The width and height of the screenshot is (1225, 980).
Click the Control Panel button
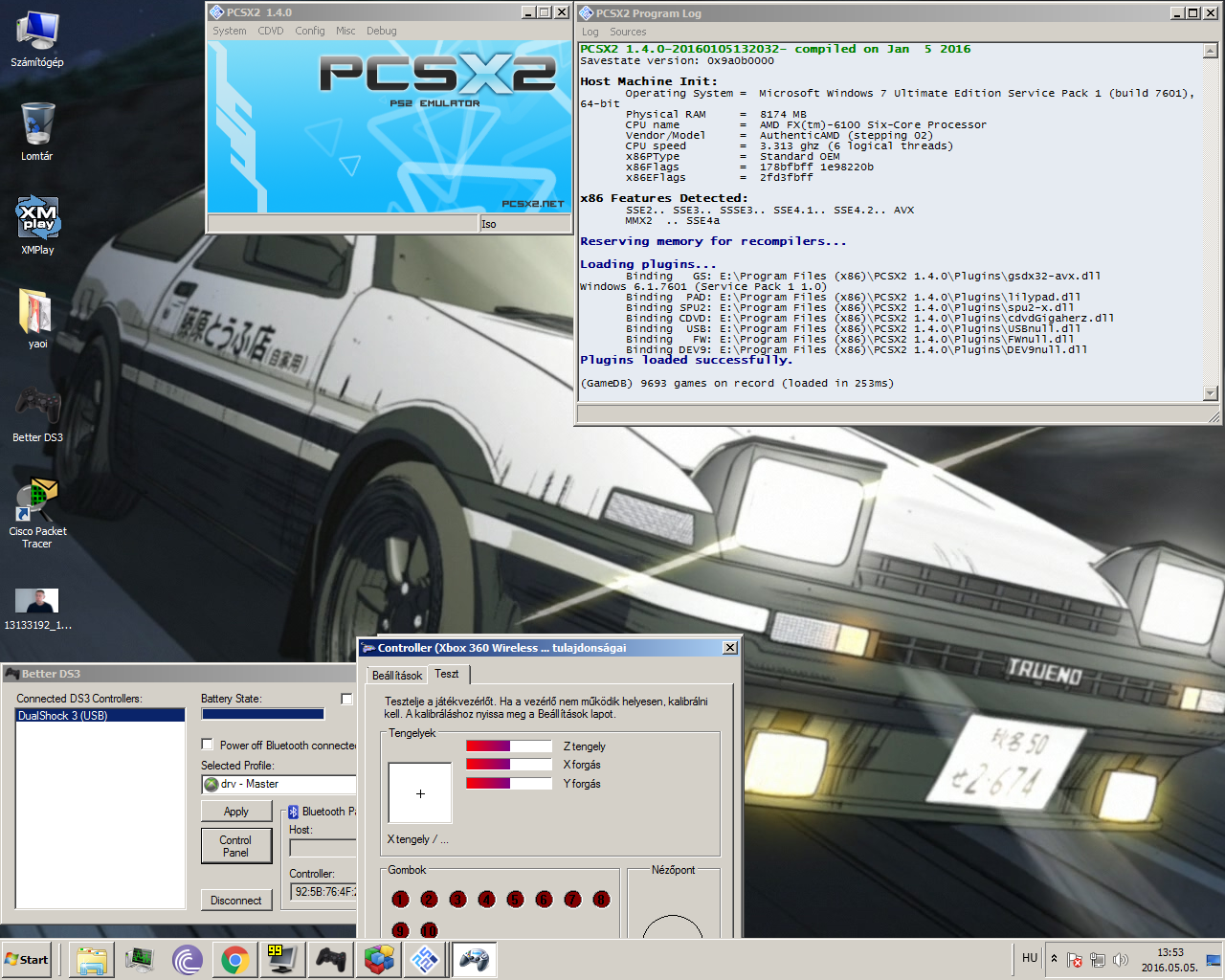click(236, 846)
